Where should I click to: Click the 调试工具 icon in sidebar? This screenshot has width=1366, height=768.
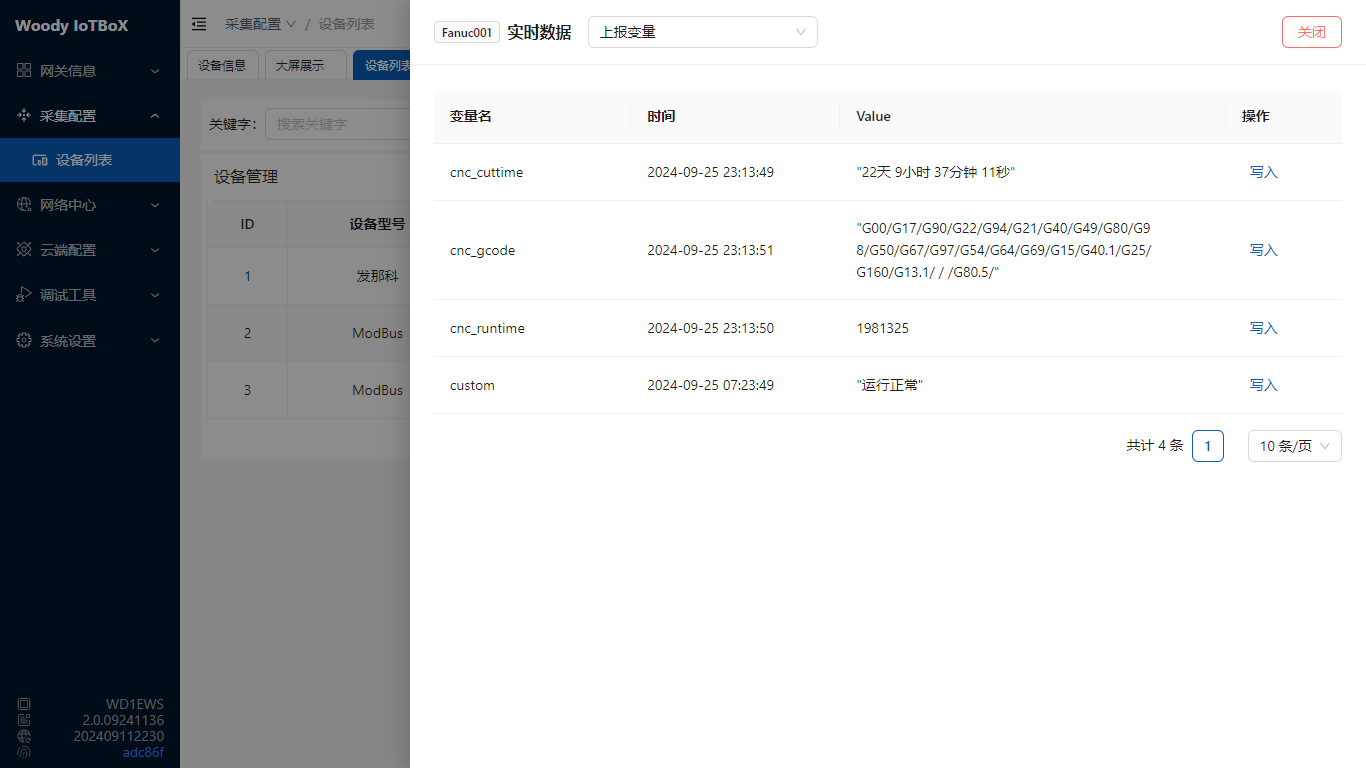[24, 295]
